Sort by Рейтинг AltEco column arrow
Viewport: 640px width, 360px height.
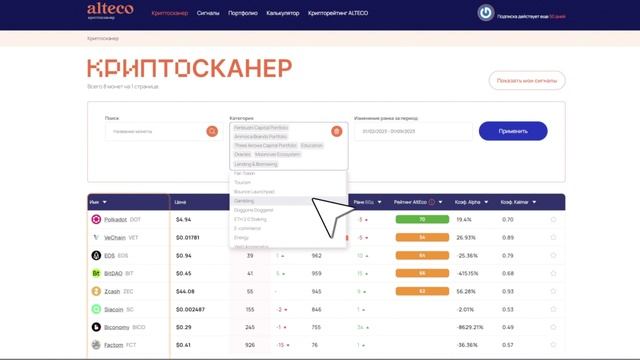pos(440,202)
